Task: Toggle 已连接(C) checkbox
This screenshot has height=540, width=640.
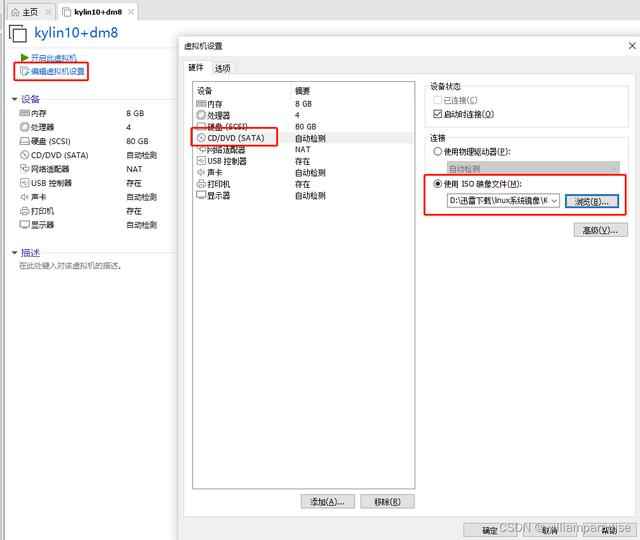Action: coord(438,100)
